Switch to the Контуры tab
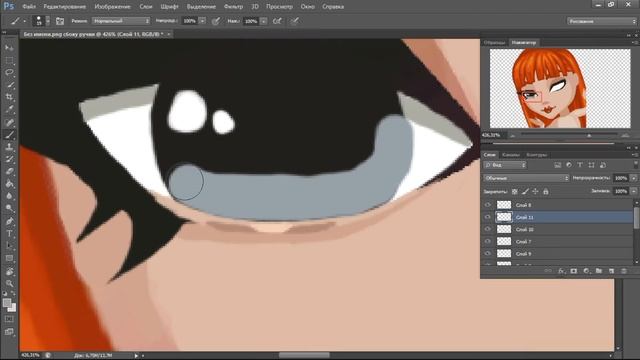This screenshot has width=640, height=360. coord(536,155)
